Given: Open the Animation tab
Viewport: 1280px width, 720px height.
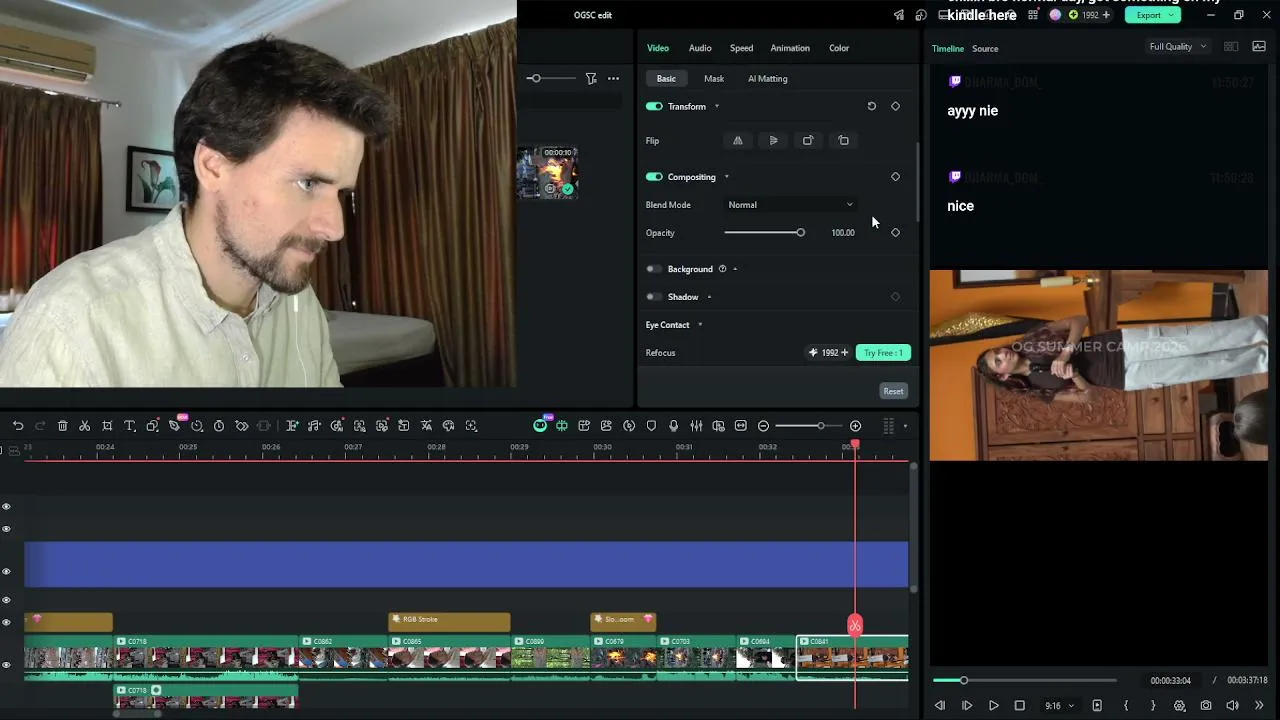Looking at the screenshot, I should coord(790,48).
